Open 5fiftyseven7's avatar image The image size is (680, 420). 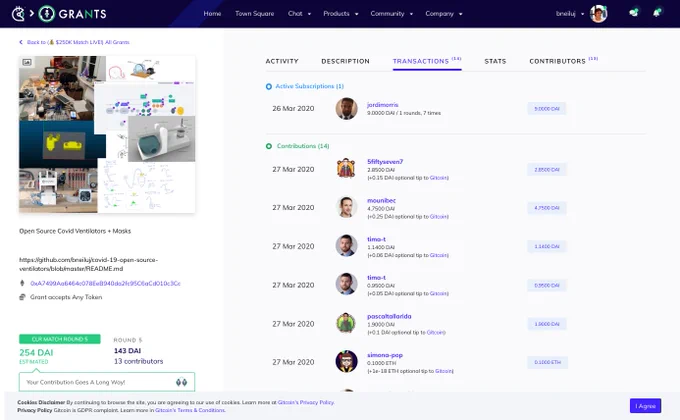pyautogui.click(x=347, y=168)
